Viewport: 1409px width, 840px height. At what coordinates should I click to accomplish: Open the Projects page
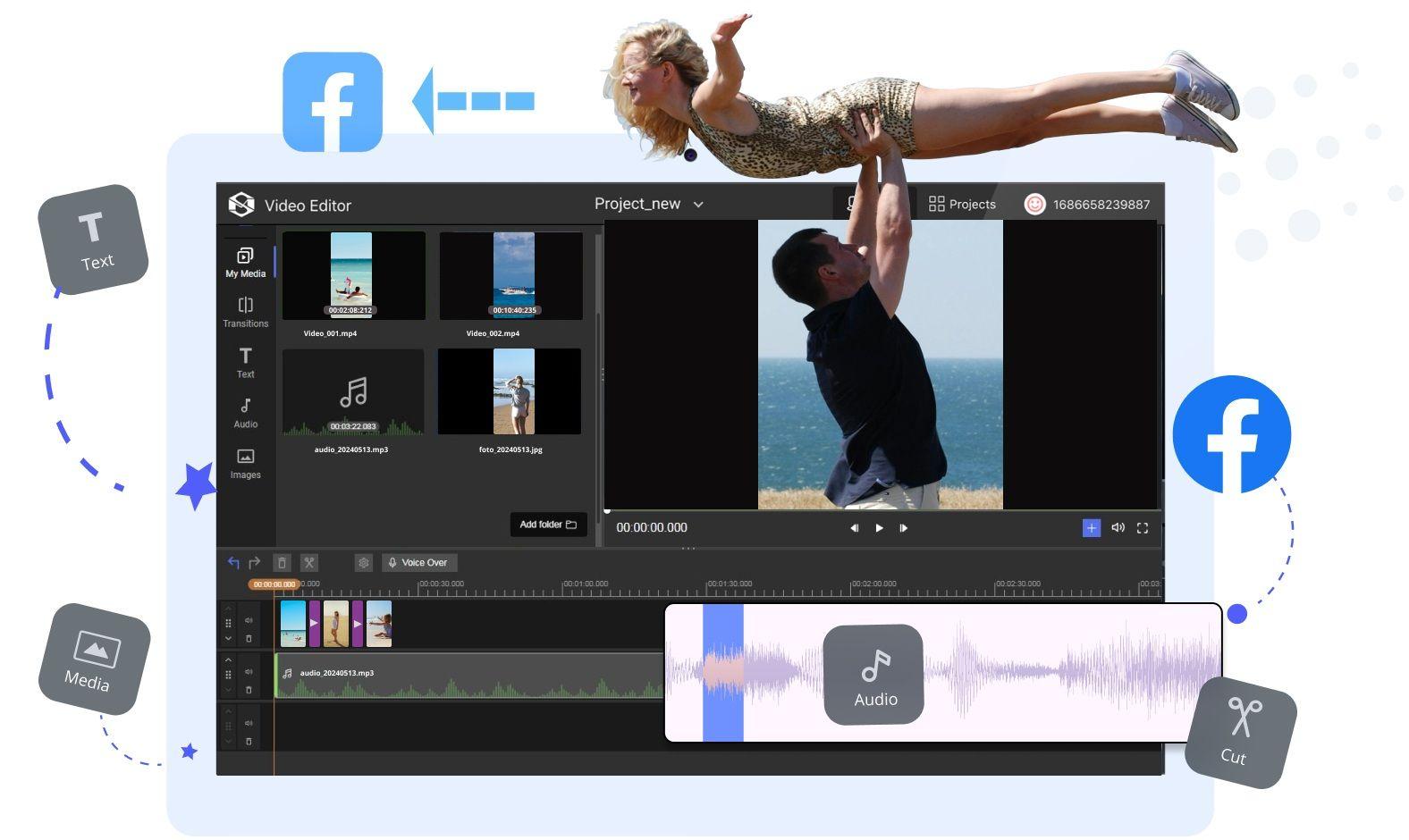962,204
